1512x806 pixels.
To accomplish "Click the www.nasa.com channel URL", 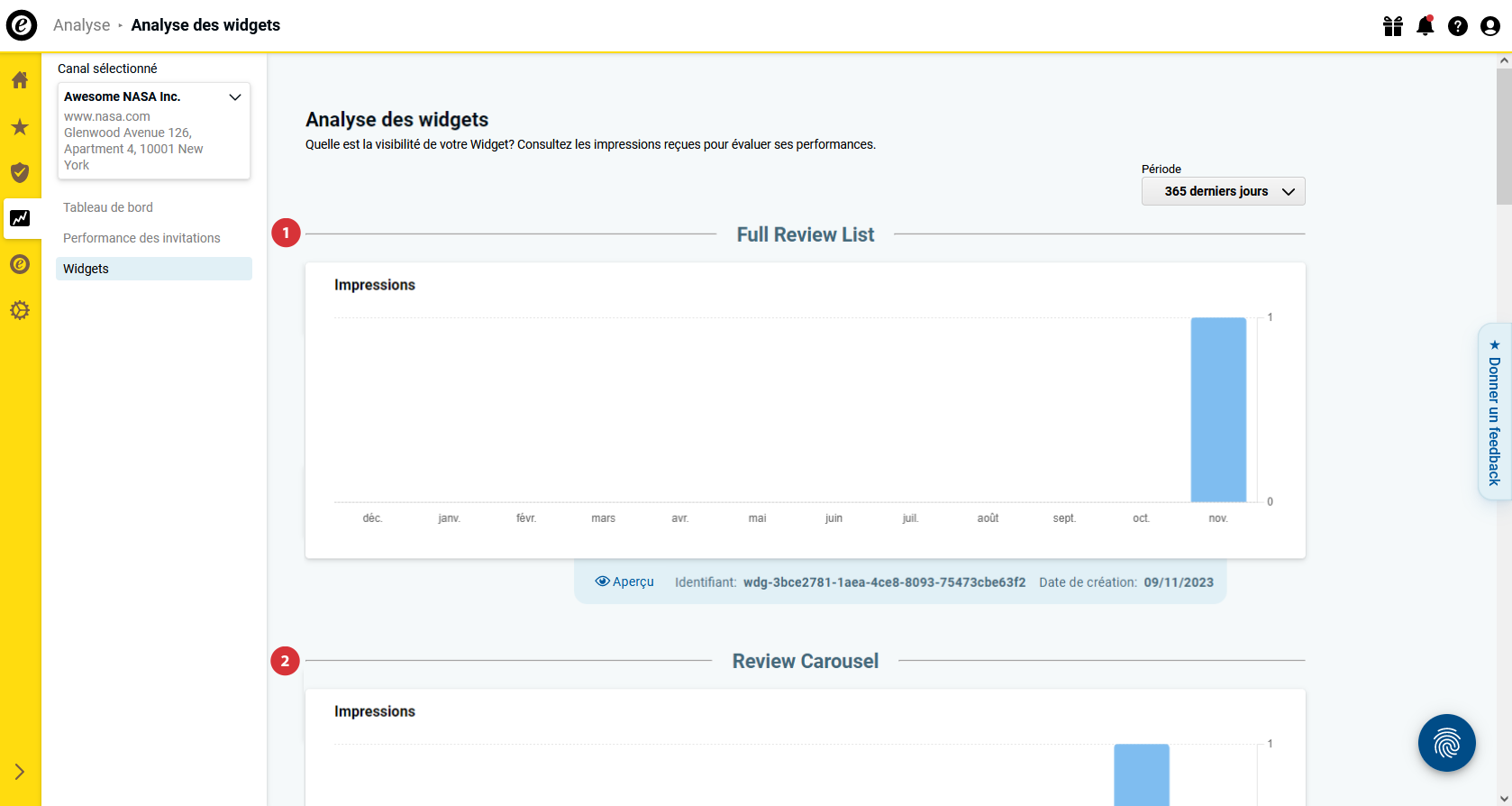I will pyautogui.click(x=107, y=116).
